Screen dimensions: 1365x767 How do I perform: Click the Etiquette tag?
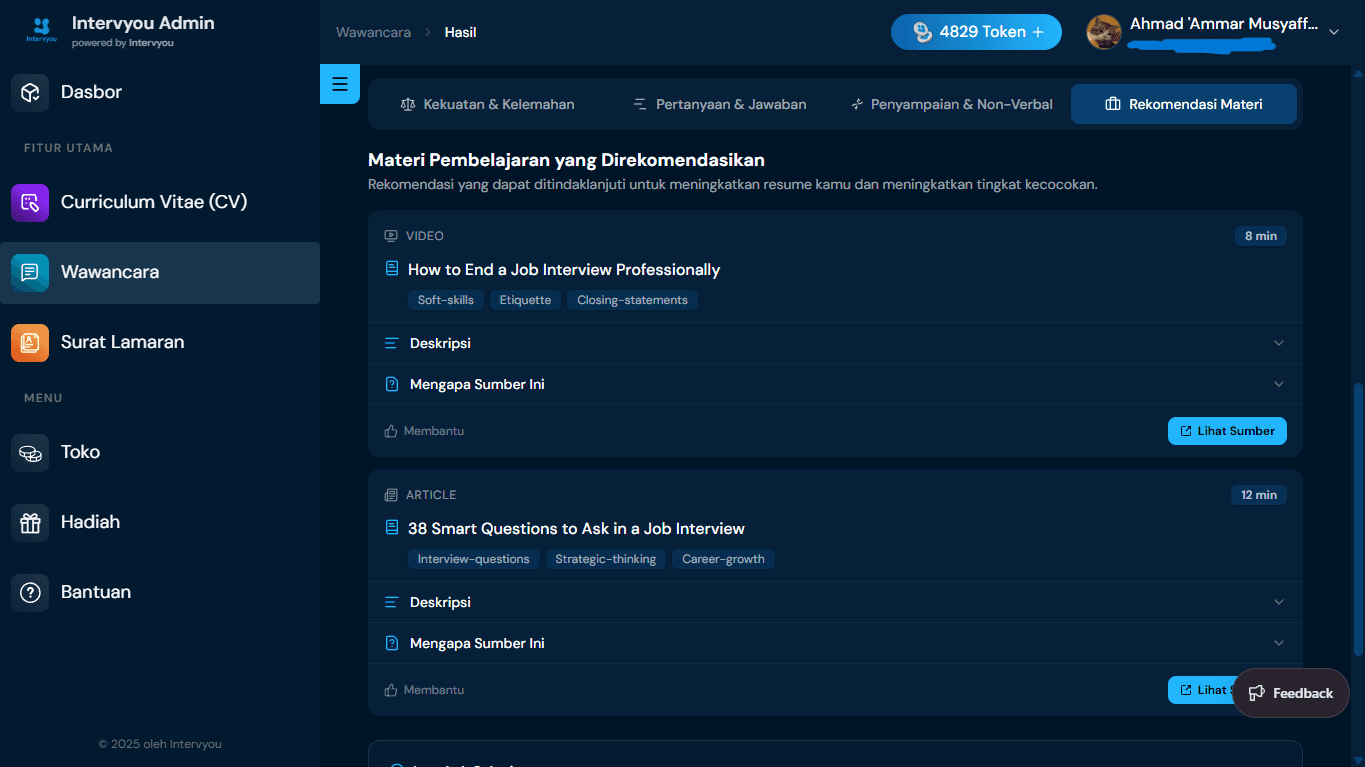[525, 300]
